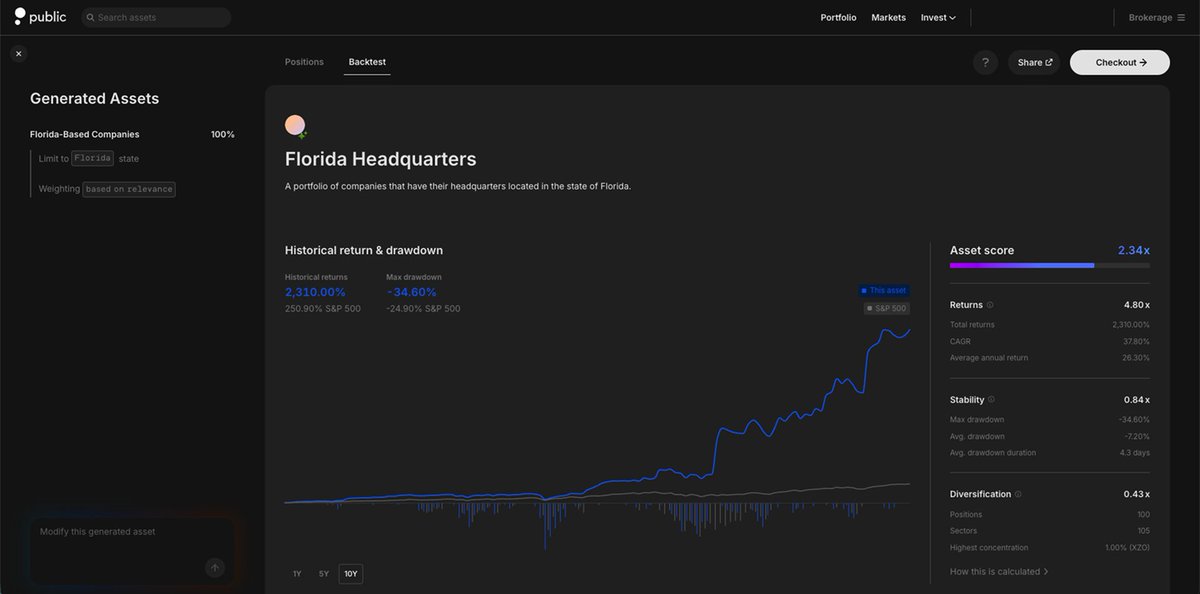Open the Invest dropdown menu
The height and width of the screenshot is (594, 1200).
(x=938, y=17)
